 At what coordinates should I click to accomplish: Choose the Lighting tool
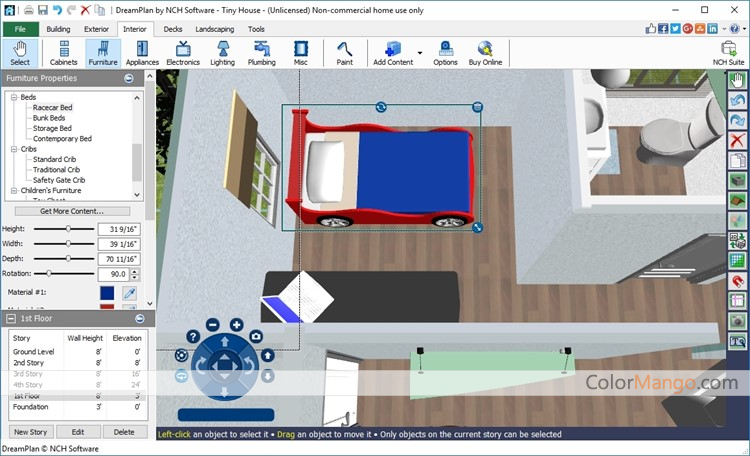pos(222,53)
